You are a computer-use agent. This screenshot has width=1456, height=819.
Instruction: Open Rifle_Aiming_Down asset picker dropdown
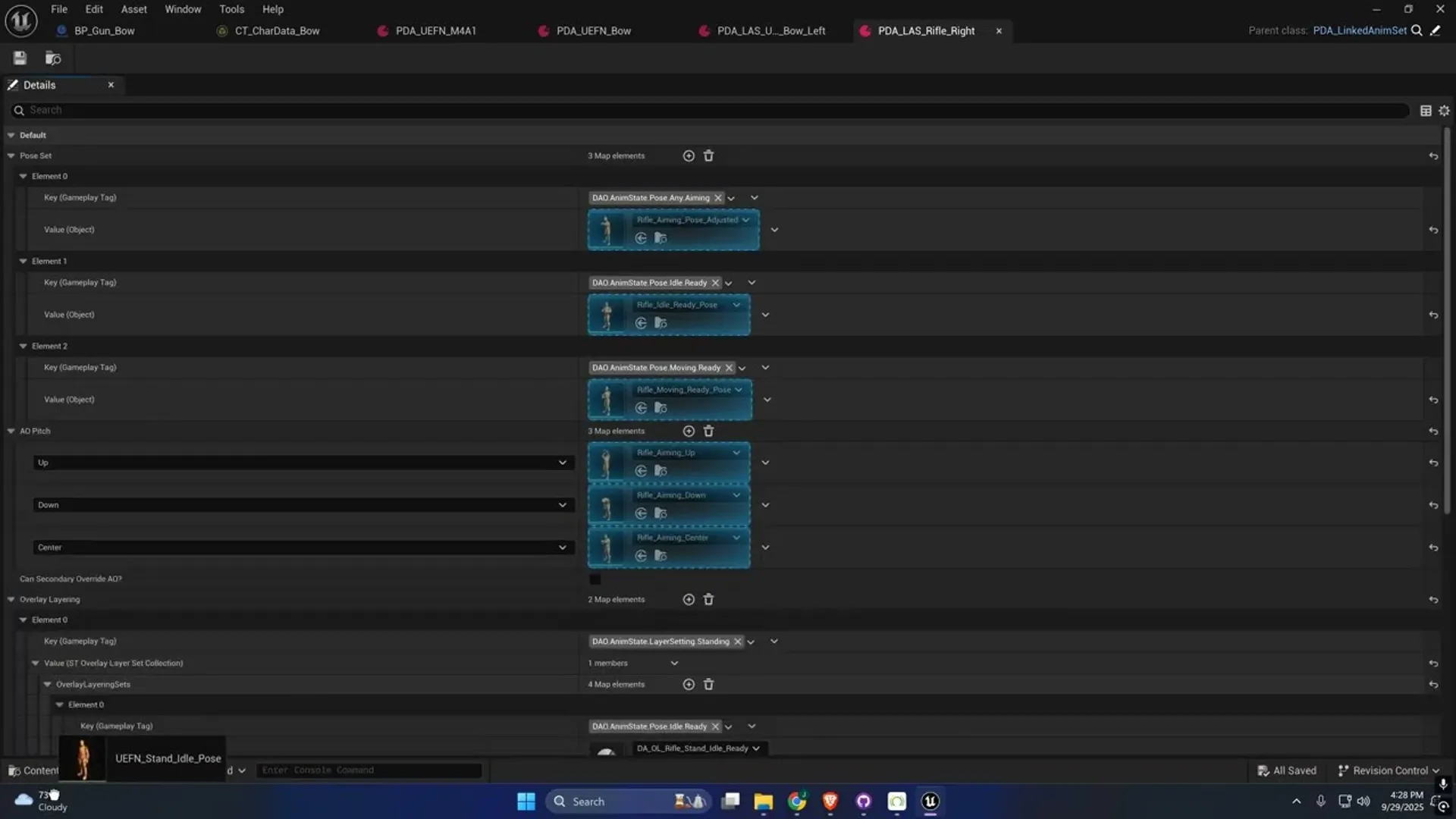click(736, 495)
